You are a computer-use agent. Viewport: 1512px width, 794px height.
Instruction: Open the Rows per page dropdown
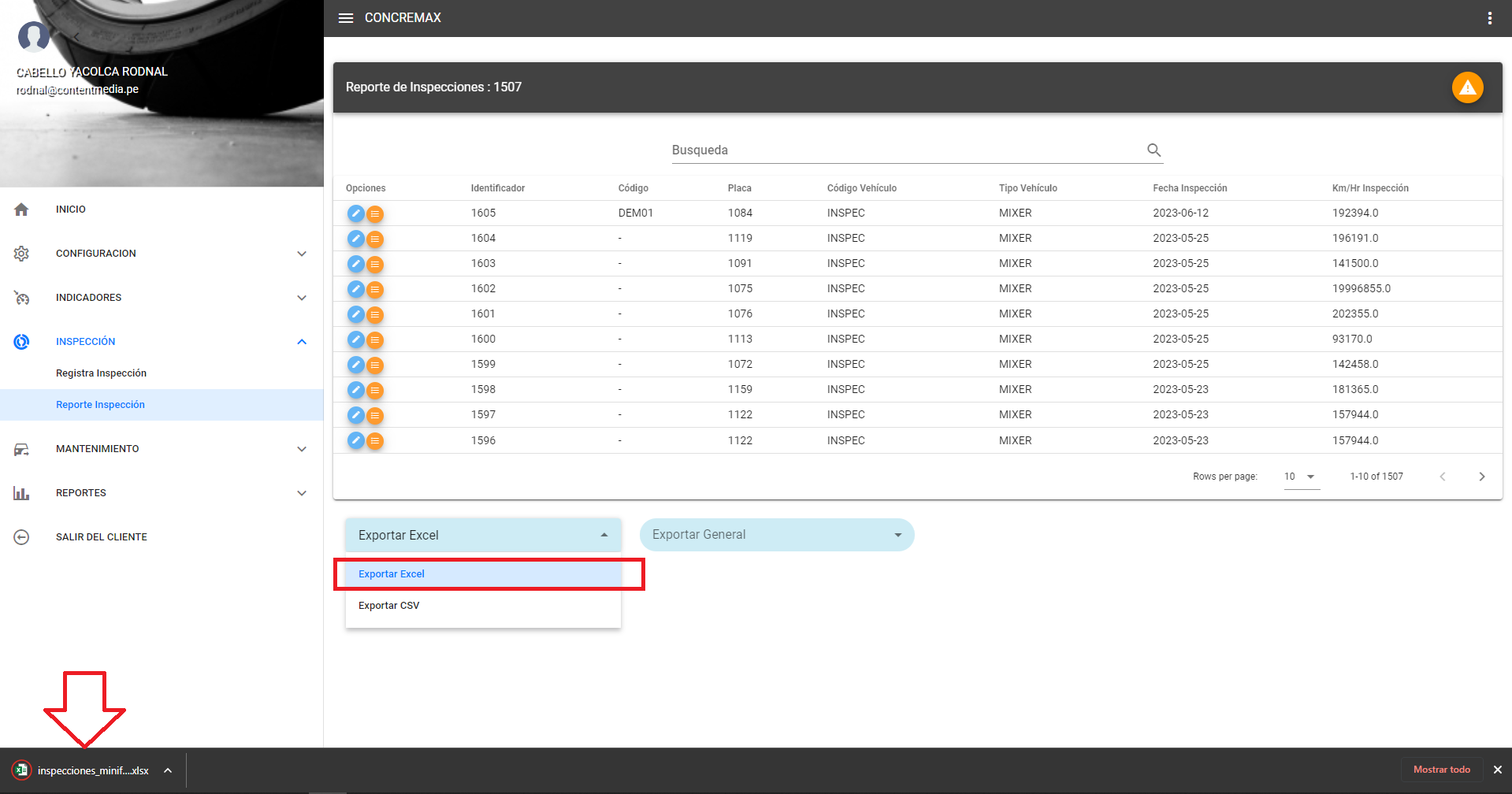1300,477
